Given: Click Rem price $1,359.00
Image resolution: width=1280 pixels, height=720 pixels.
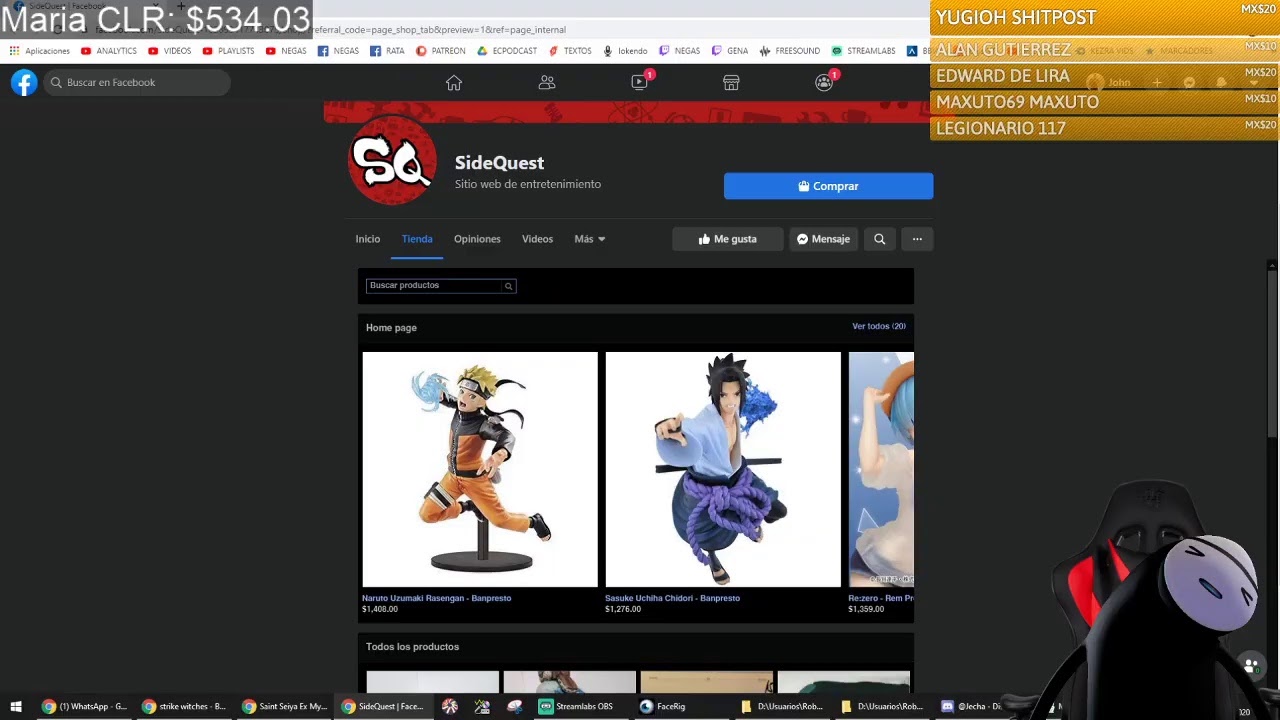Looking at the screenshot, I should pyautogui.click(x=866, y=609).
